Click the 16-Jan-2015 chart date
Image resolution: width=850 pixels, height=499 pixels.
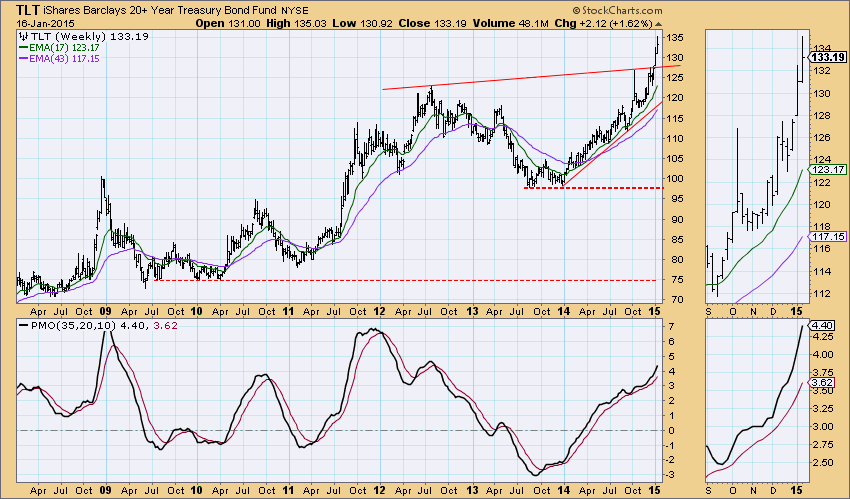click(46, 23)
